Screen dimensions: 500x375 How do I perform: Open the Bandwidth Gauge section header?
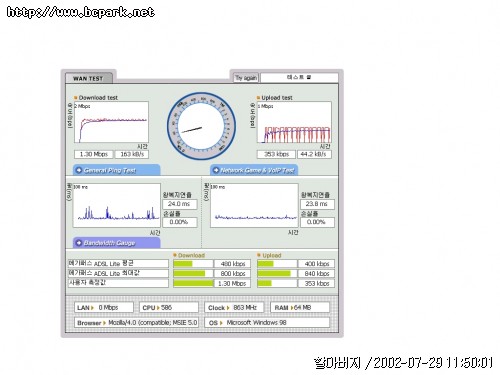pyautogui.click(x=116, y=243)
